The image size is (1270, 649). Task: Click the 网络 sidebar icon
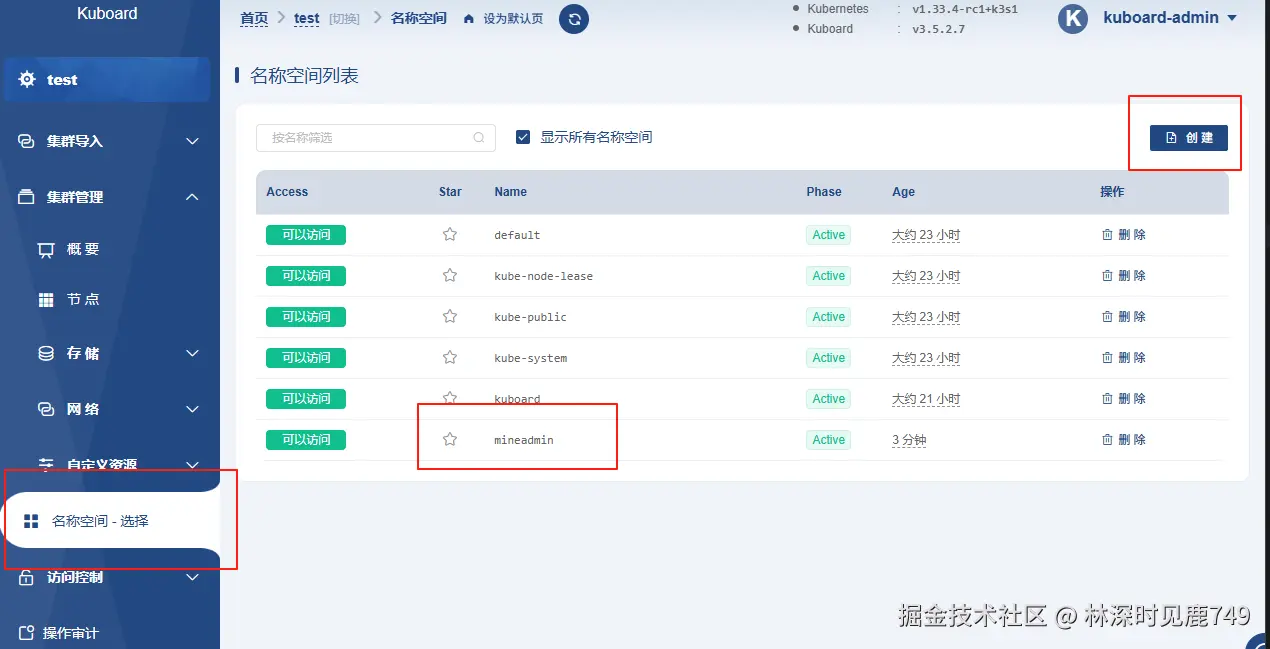(46, 409)
